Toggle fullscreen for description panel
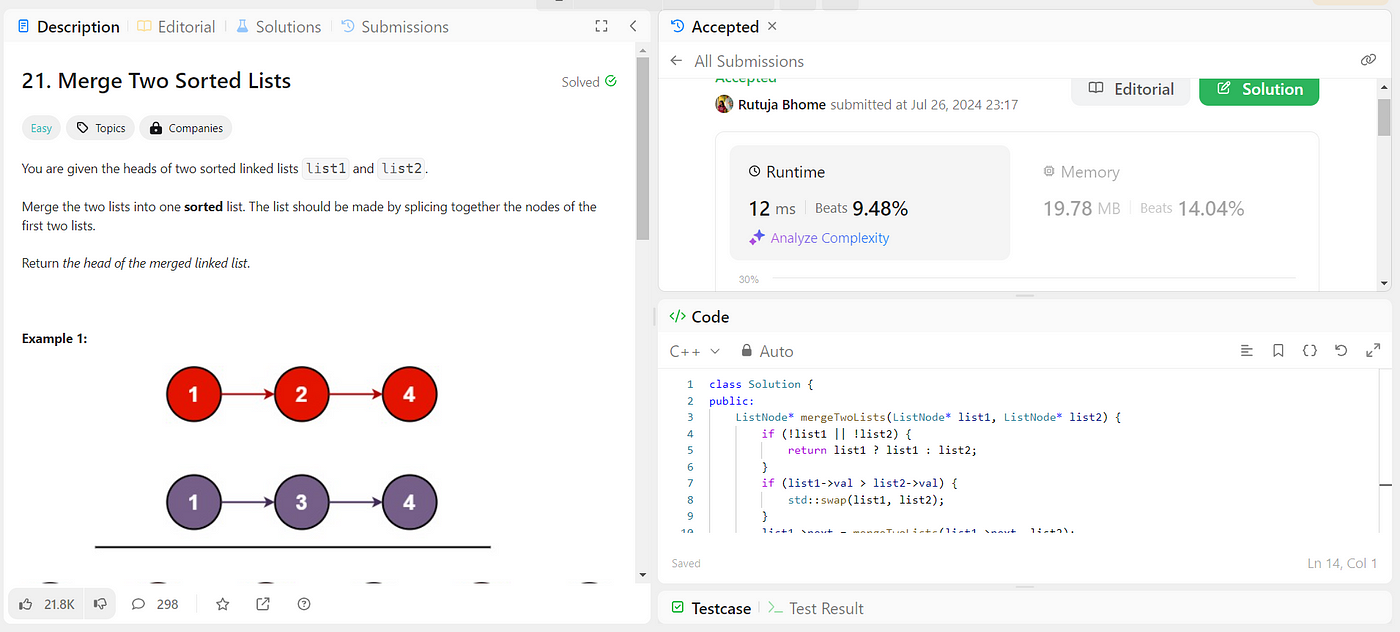Image resolution: width=1400 pixels, height=632 pixels. [601, 27]
